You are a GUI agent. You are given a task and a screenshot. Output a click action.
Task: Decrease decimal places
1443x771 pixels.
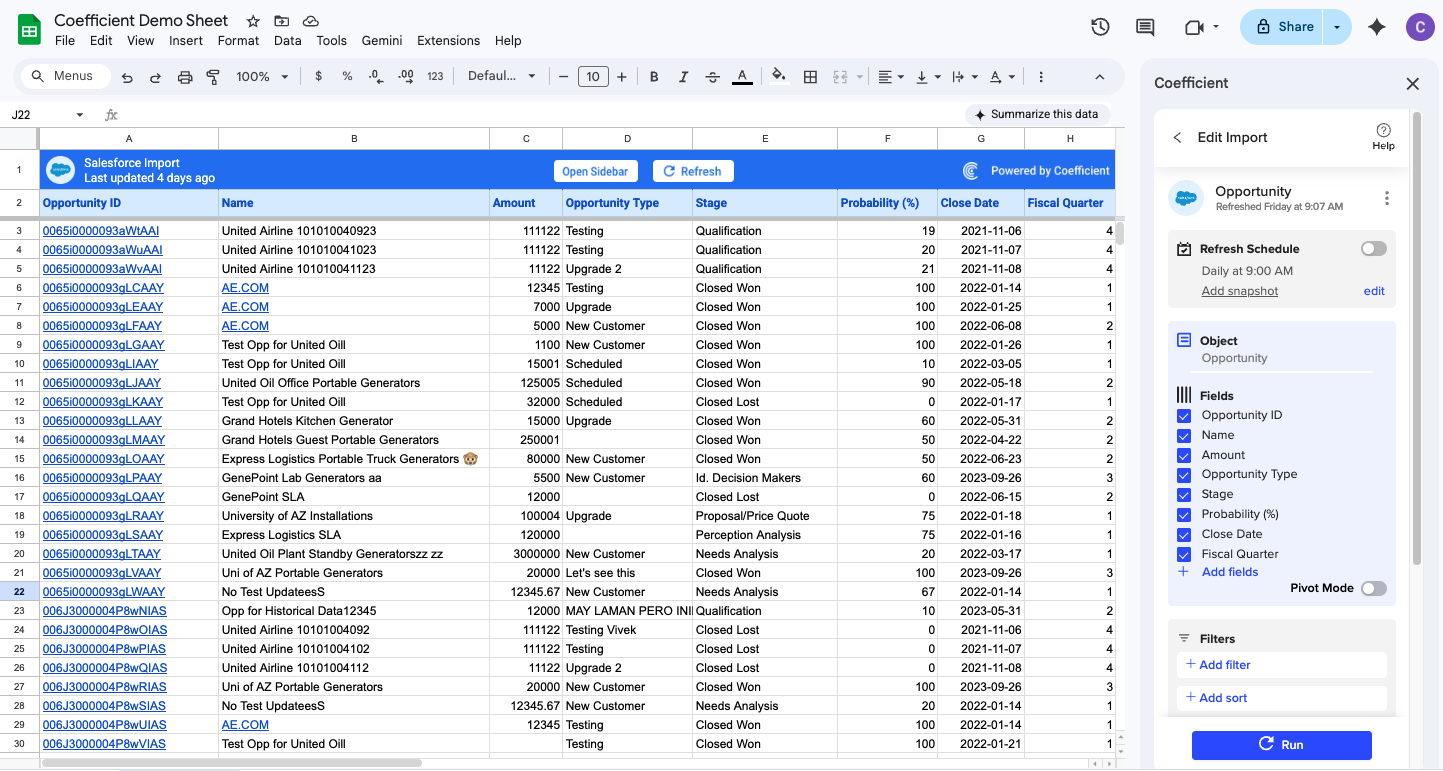coord(375,76)
